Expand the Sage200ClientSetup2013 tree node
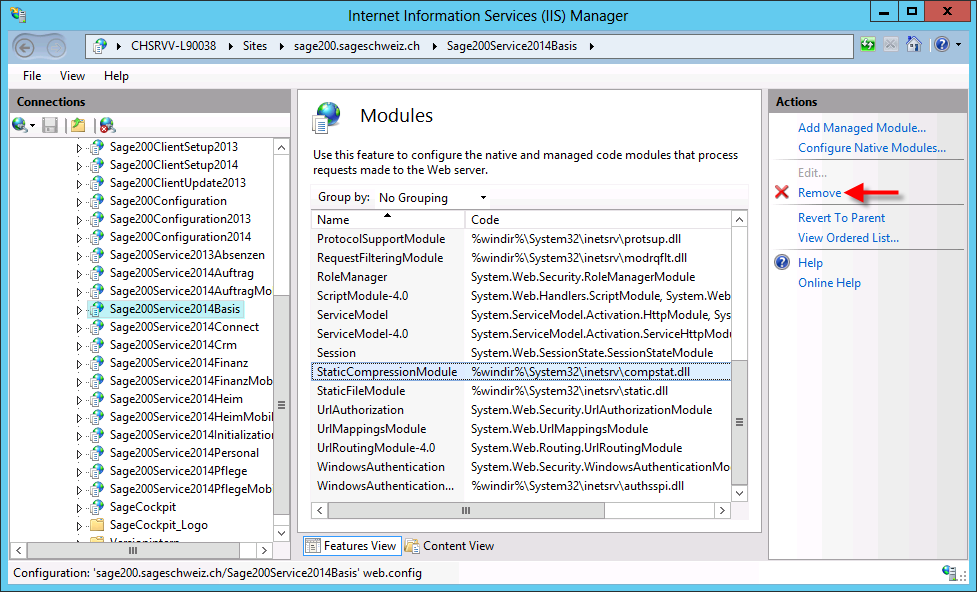This screenshot has height=592, width=977. click(x=79, y=148)
